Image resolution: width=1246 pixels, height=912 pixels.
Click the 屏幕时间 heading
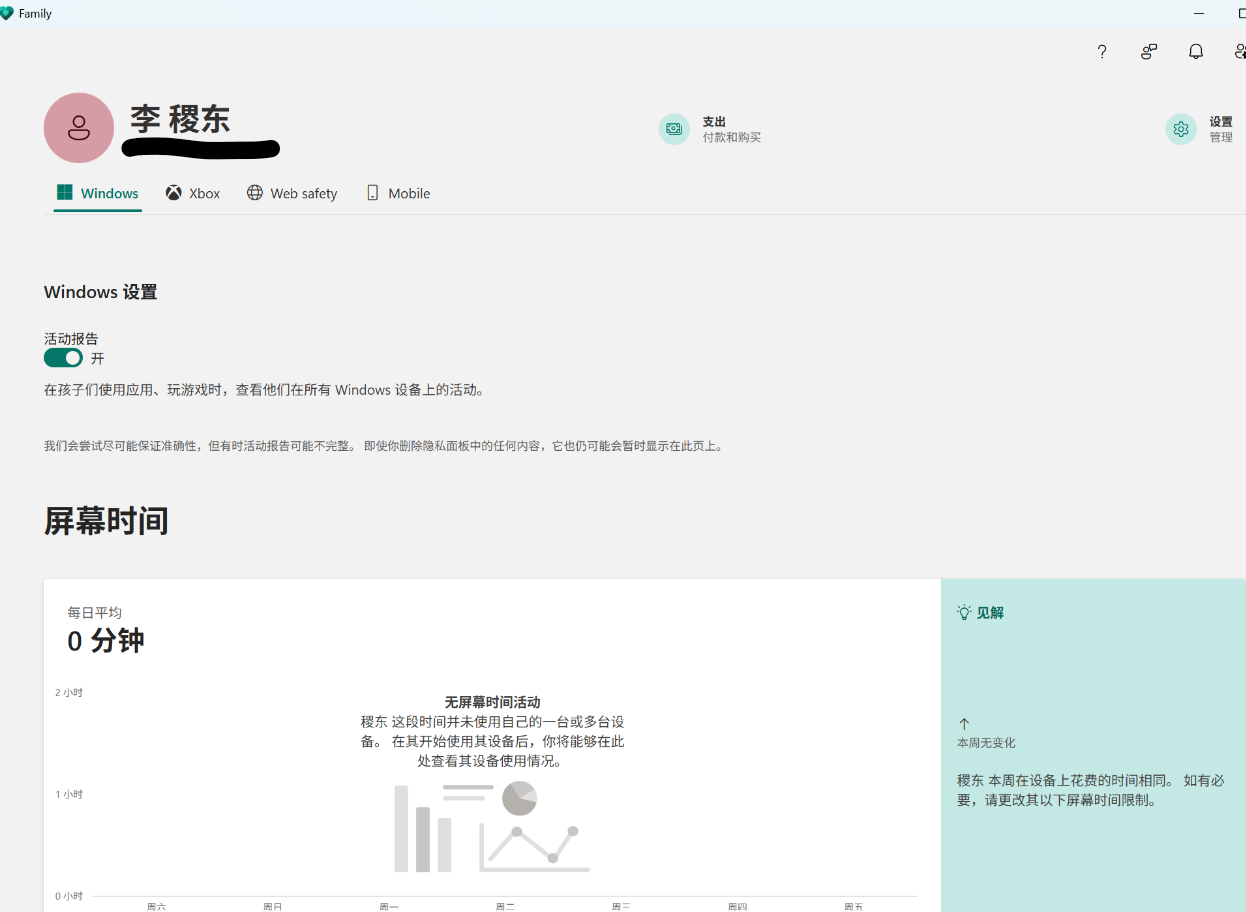[x=106, y=521]
